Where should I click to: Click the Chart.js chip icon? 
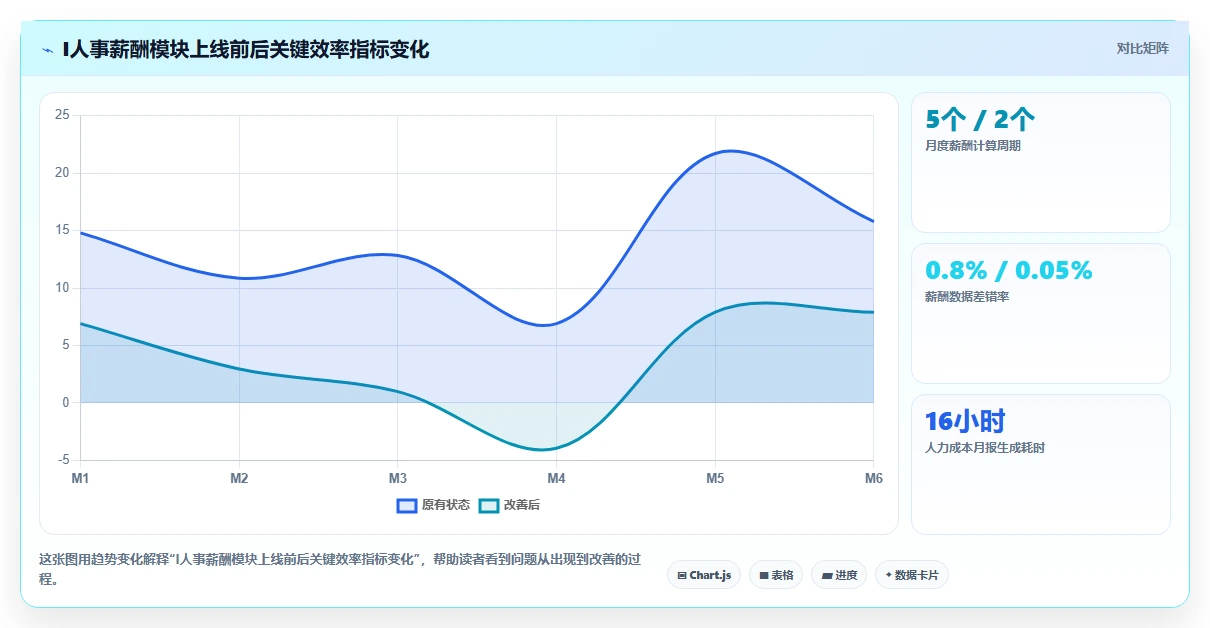coord(682,576)
